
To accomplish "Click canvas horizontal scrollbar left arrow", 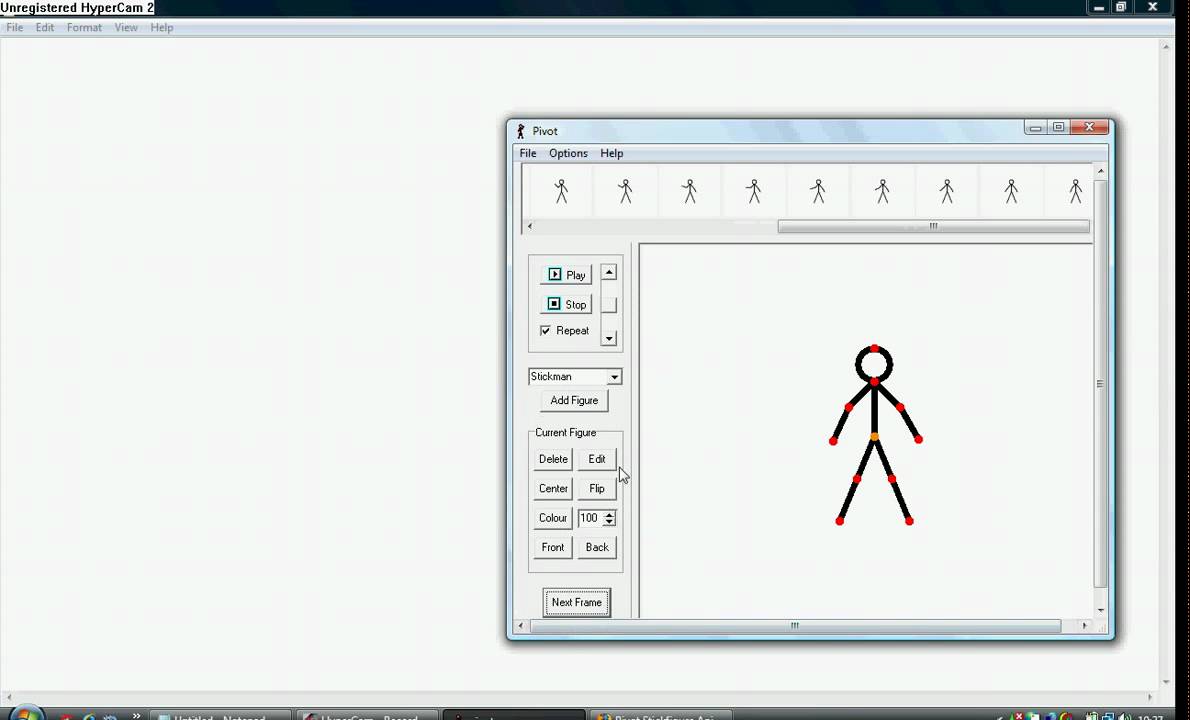I will tap(520, 626).
